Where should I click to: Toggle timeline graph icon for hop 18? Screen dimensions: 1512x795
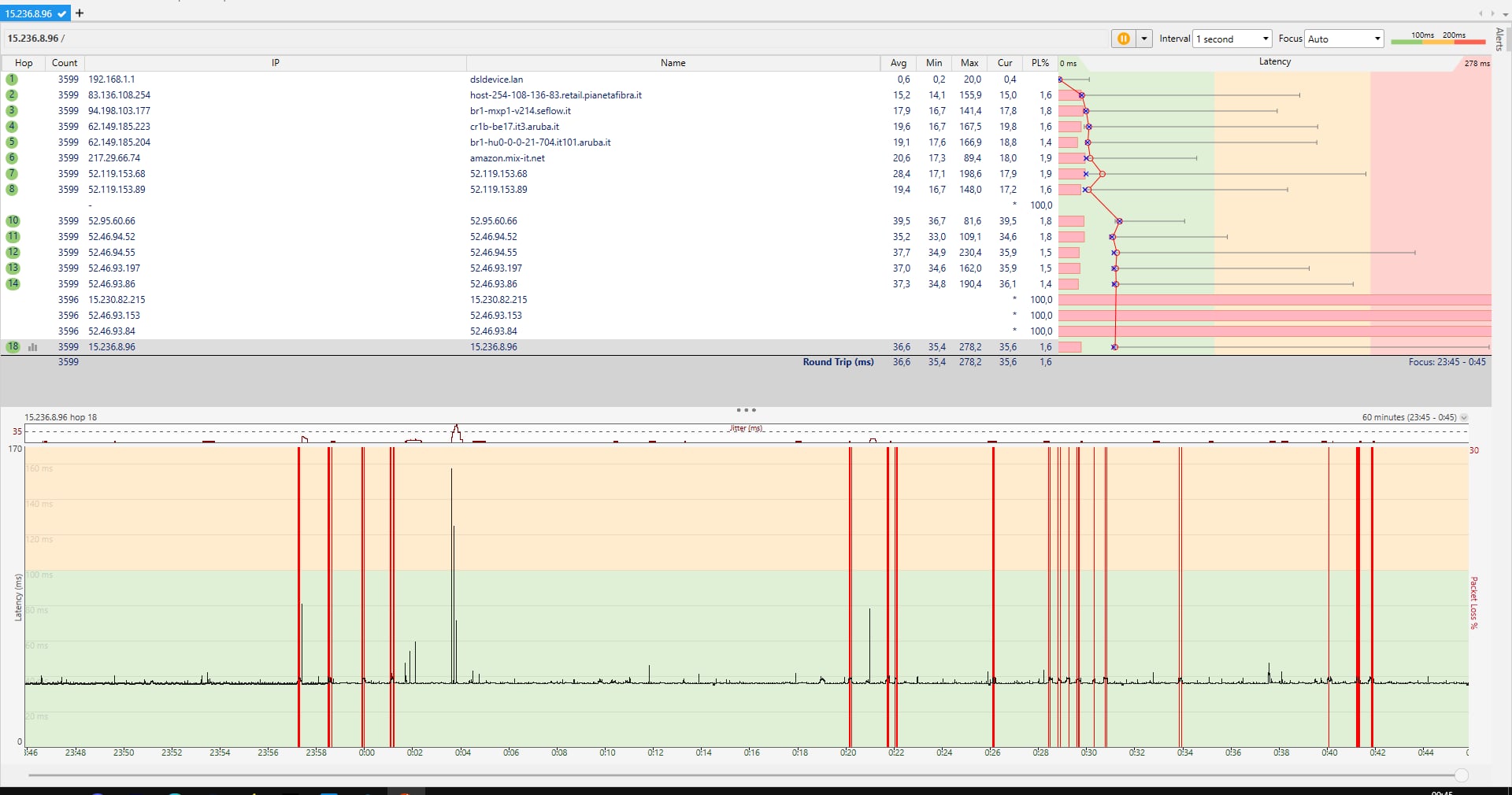point(33,347)
